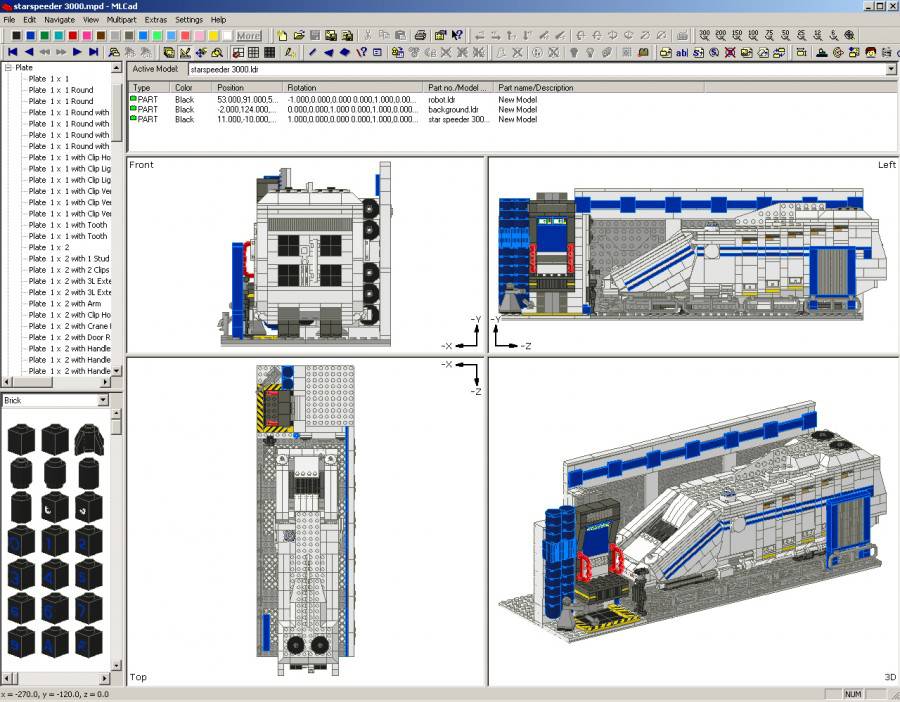Click the add part icon left of 'ab|'
Viewport: 900px width, 702px height.
pyautogui.click(x=666, y=52)
